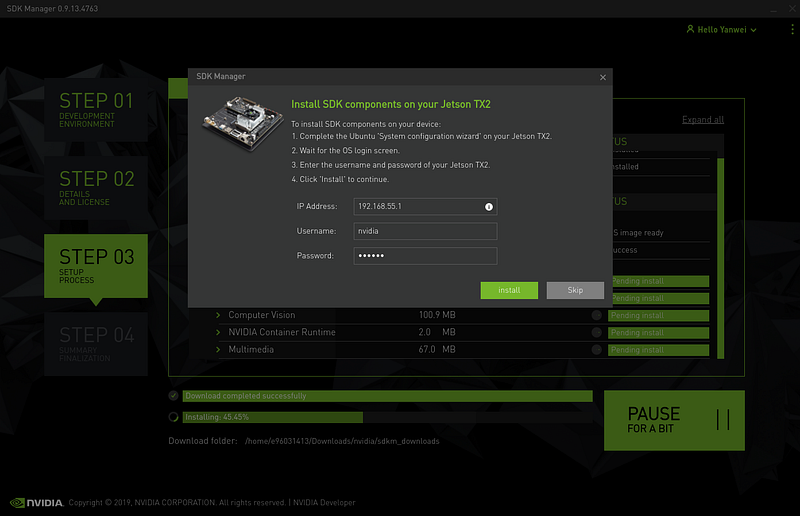
Task: Open the three-dot options menu
Action: point(792,30)
